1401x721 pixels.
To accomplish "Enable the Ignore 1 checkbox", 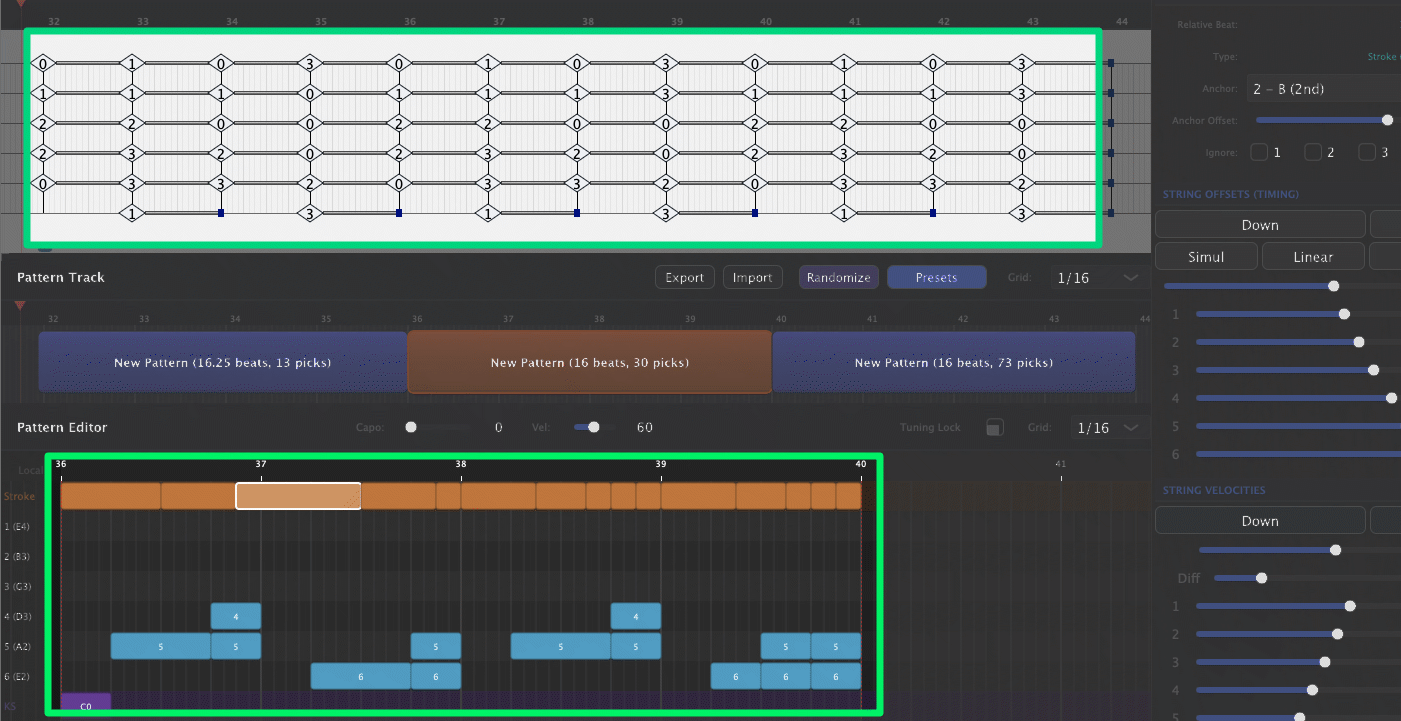I will coord(1259,152).
